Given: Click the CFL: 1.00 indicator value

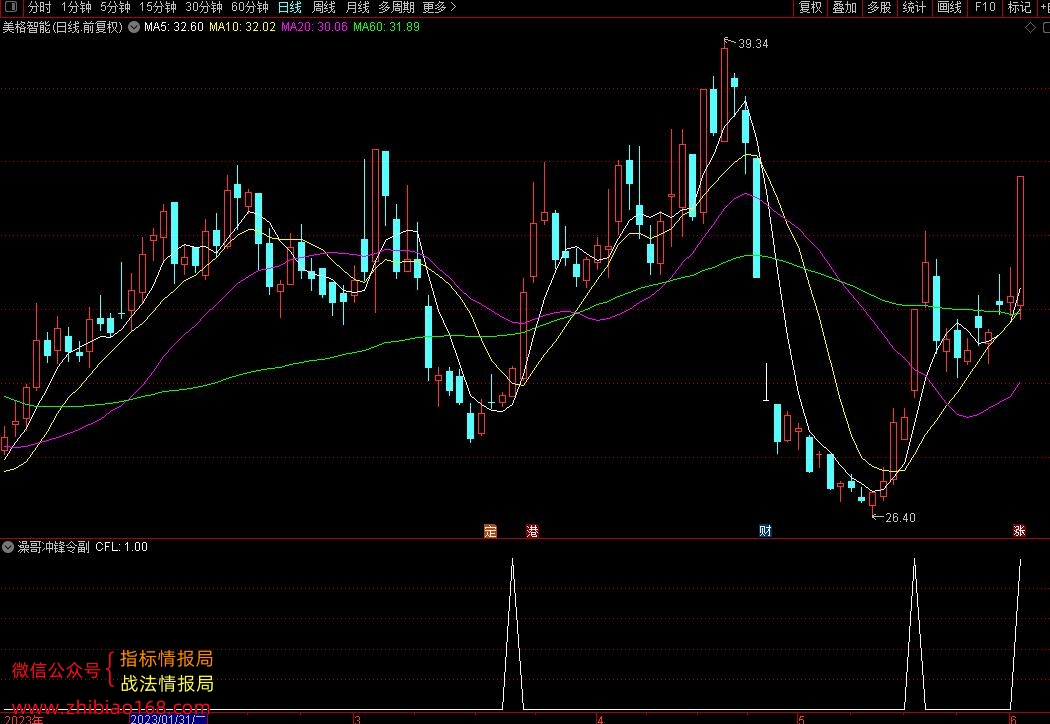Looking at the screenshot, I should click(x=121, y=547).
